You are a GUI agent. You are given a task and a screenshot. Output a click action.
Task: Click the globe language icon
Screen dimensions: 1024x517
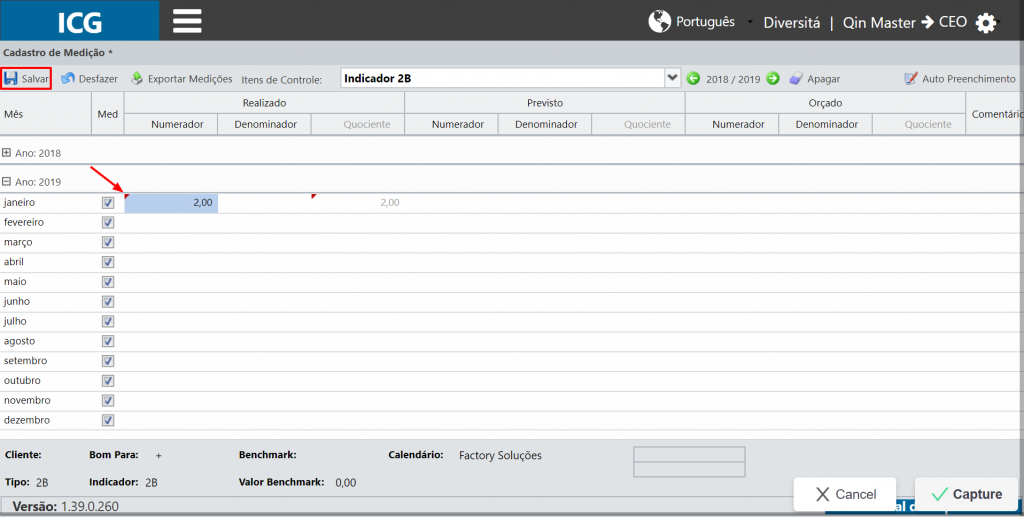pyautogui.click(x=660, y=22)
